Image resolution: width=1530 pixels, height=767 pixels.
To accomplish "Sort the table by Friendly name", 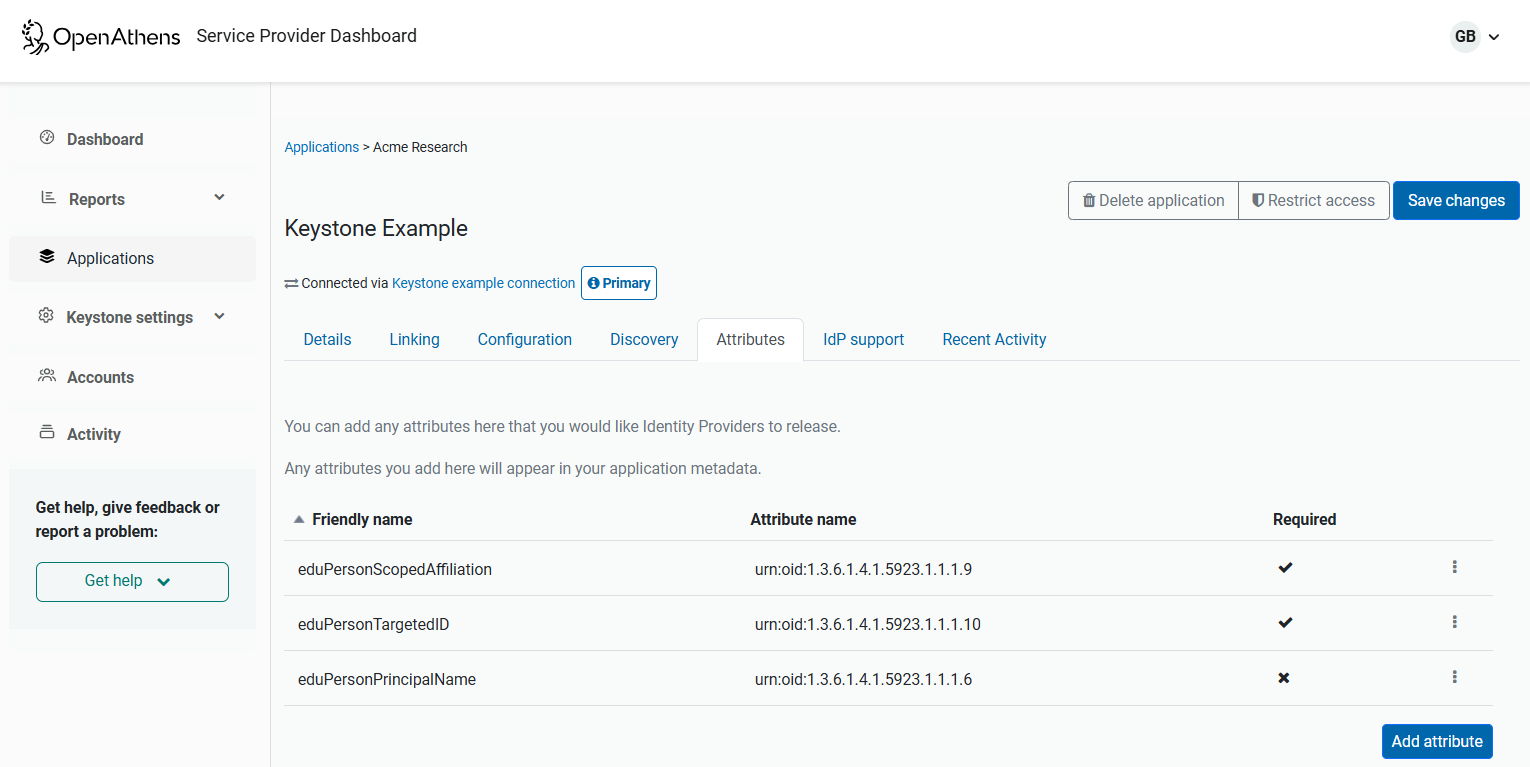I will pos(362,519).
